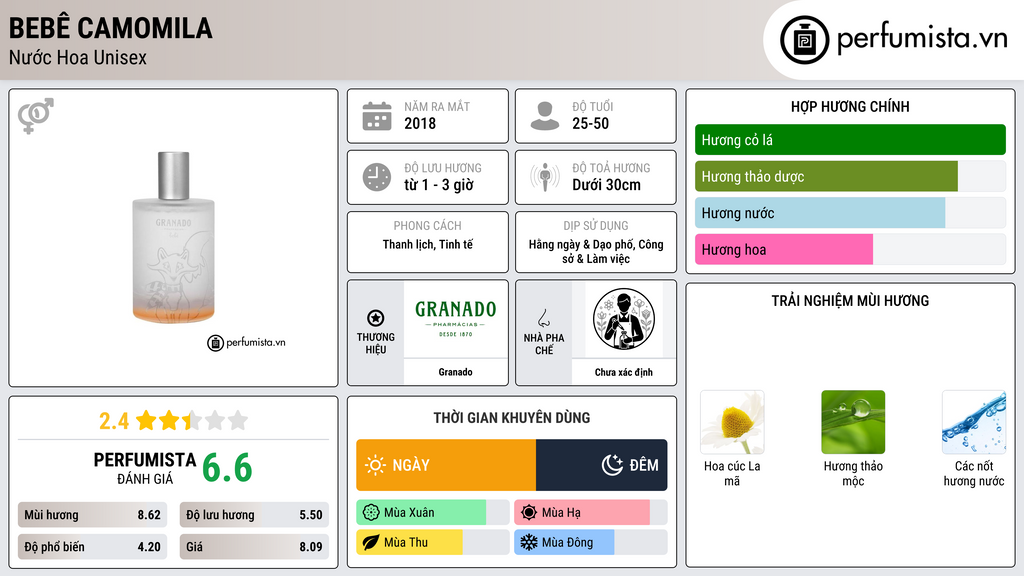Click the sun icon in Ngày bar
This screenshot has height=576, width=1024.
point(375,465)
